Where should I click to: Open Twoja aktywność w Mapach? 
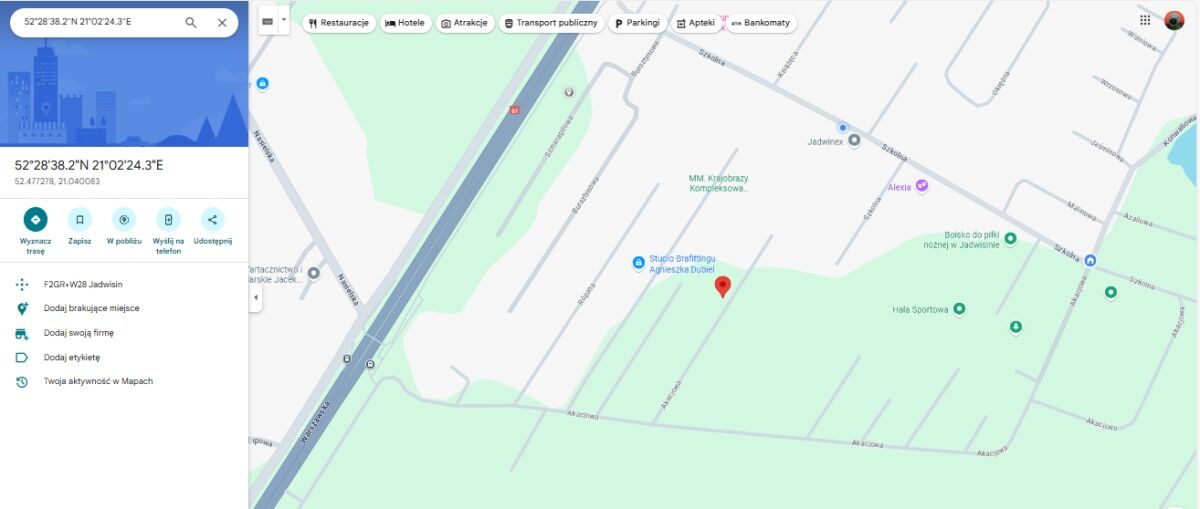(98, 381)
